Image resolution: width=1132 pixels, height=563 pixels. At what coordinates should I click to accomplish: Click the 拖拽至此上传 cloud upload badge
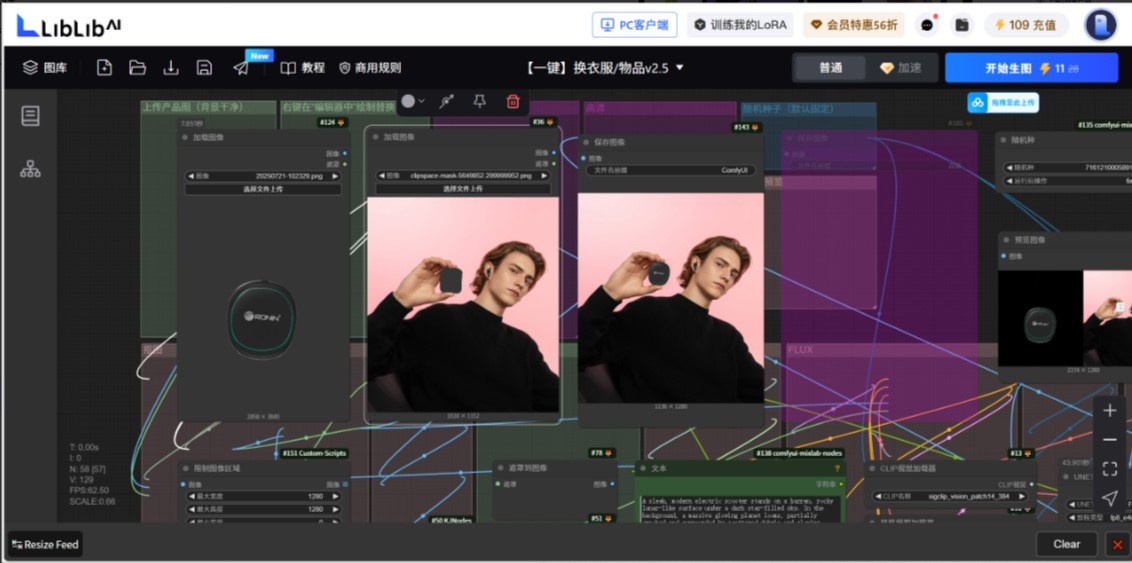tap(1003, 102)
